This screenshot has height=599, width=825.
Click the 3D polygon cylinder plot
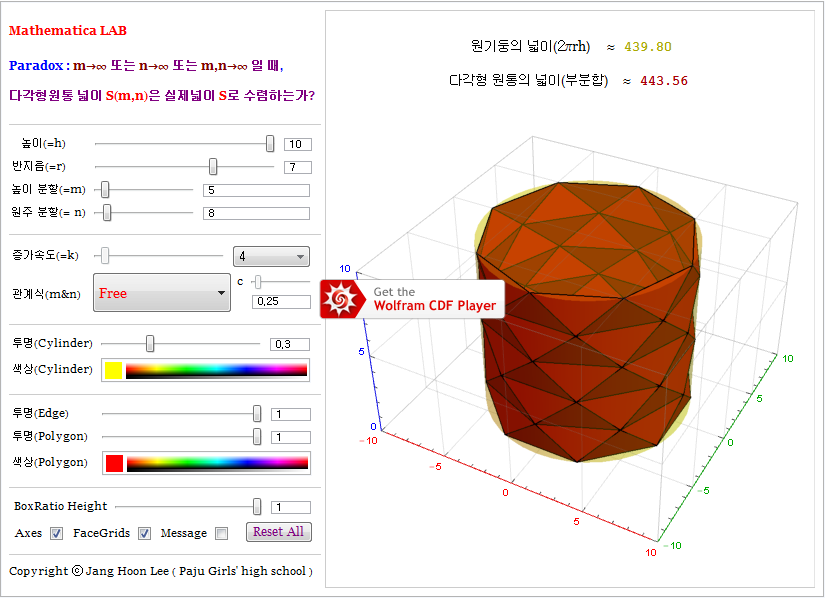588,322
